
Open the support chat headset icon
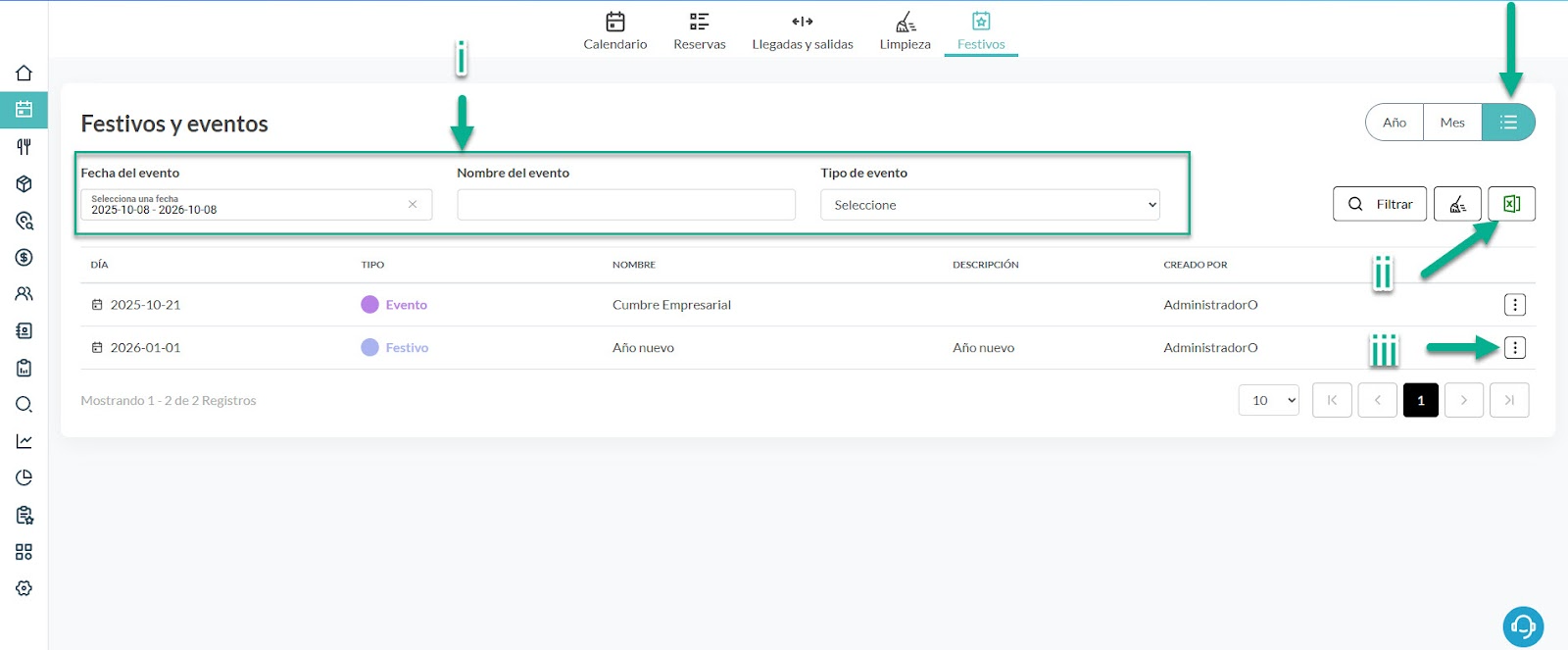click(1523, 625)
